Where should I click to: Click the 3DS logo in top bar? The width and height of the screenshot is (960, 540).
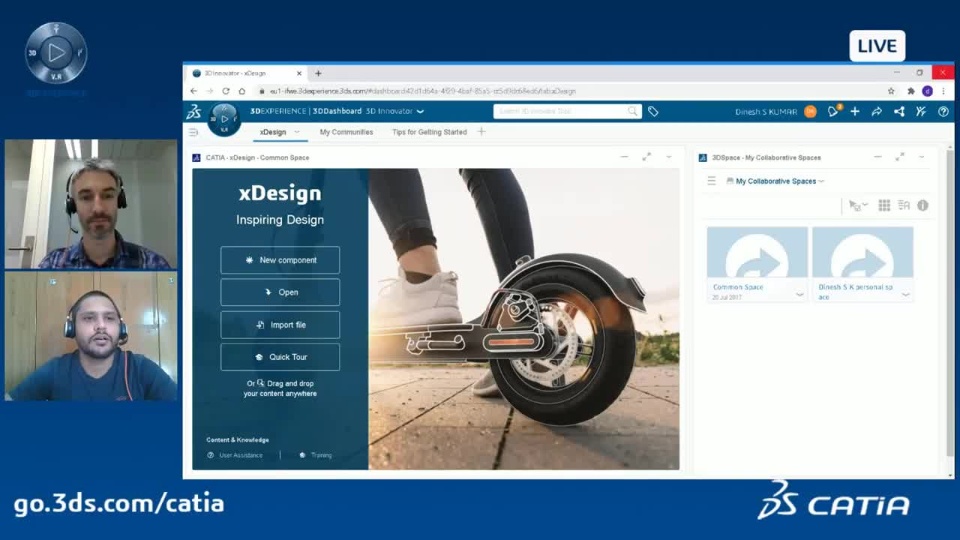coord(194,111)
